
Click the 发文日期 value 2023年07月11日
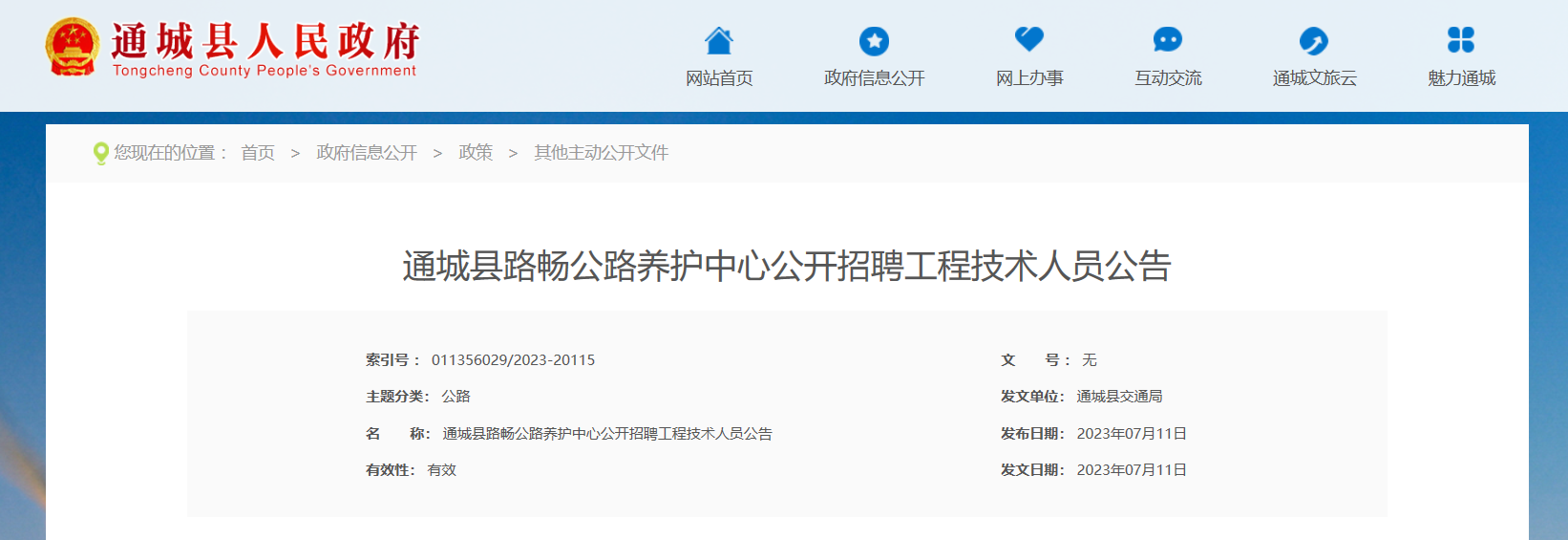[1132, 470]
